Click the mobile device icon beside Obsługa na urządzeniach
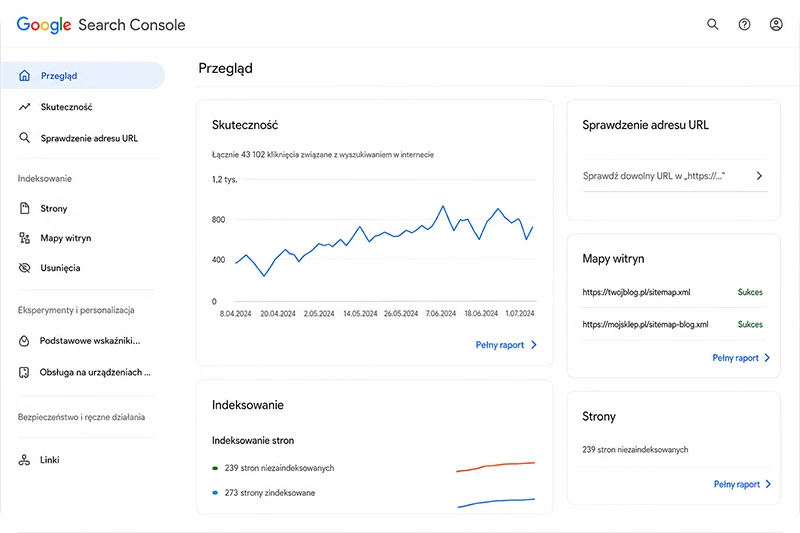Screen dimensions: 800x533 pyautogui.click(x=24, y=372)
